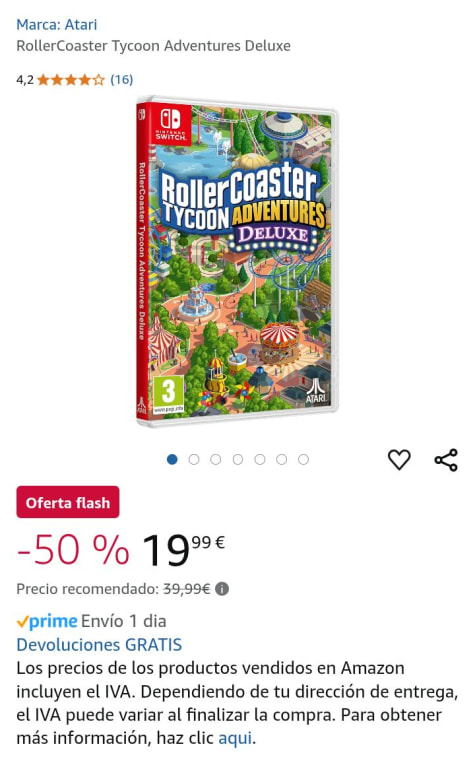Jump to the last carousel dot

click(303, 459)
